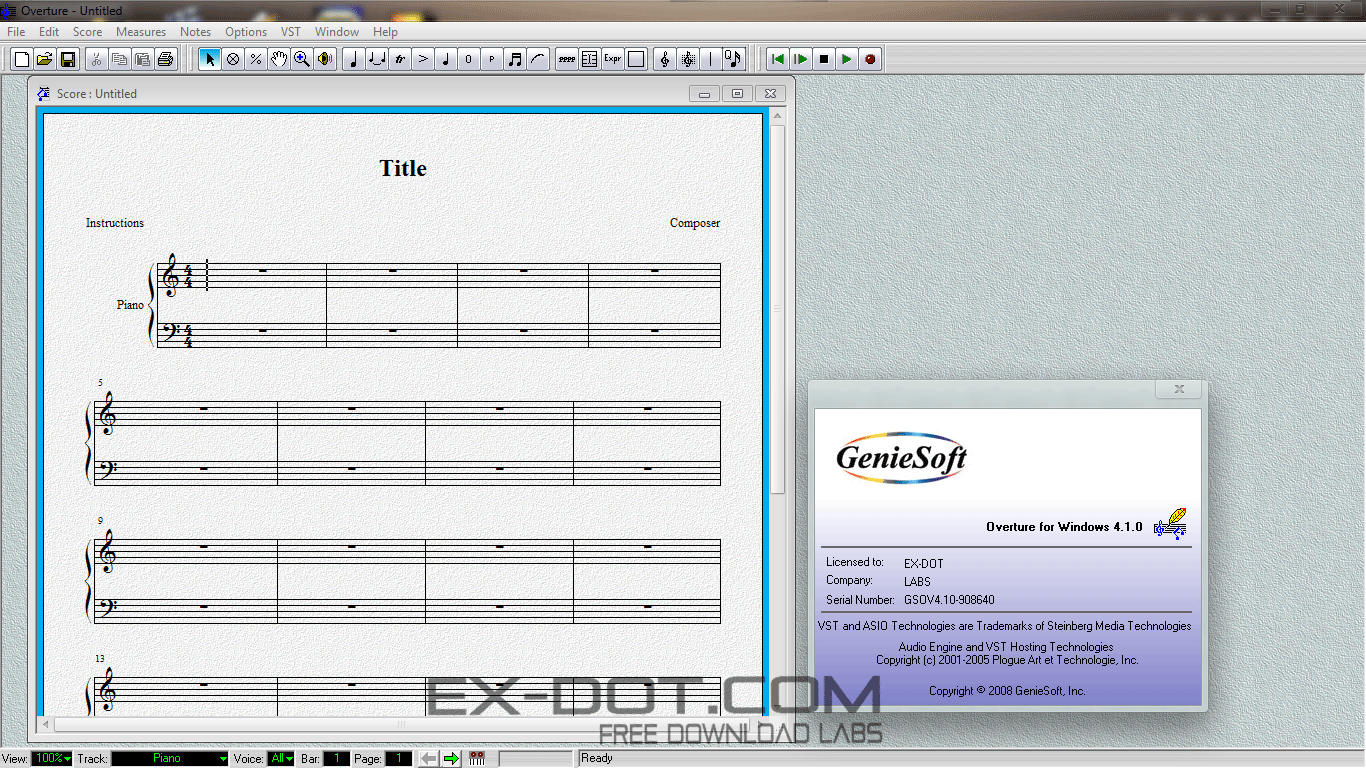Select the slur tool

[538, 59]
